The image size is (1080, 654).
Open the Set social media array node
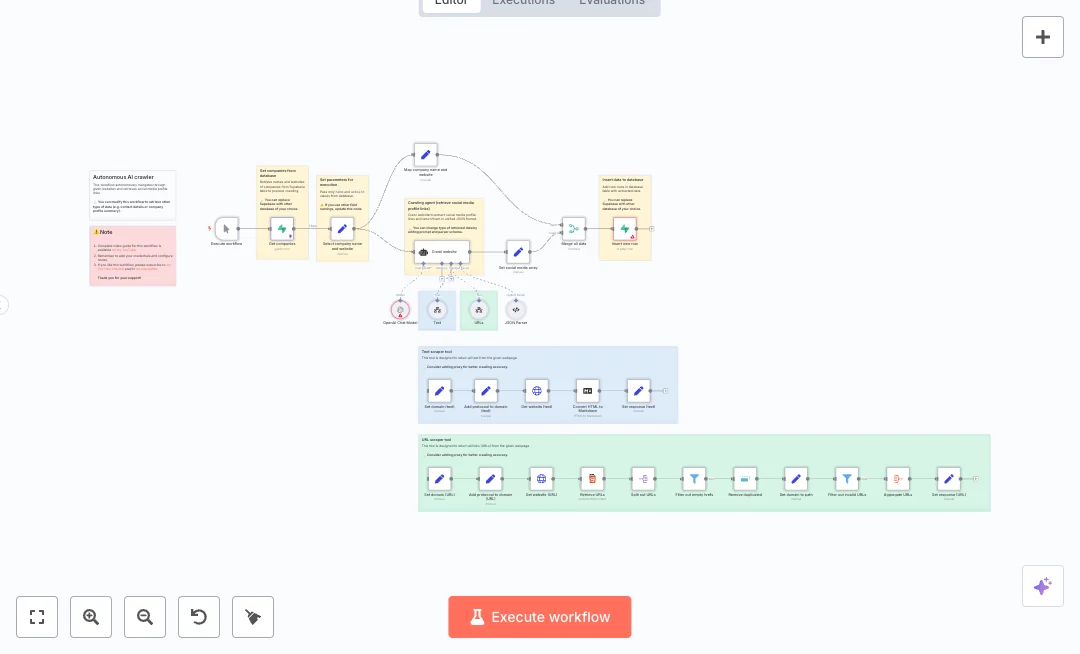pyautogui.click(x=518, y=252)
